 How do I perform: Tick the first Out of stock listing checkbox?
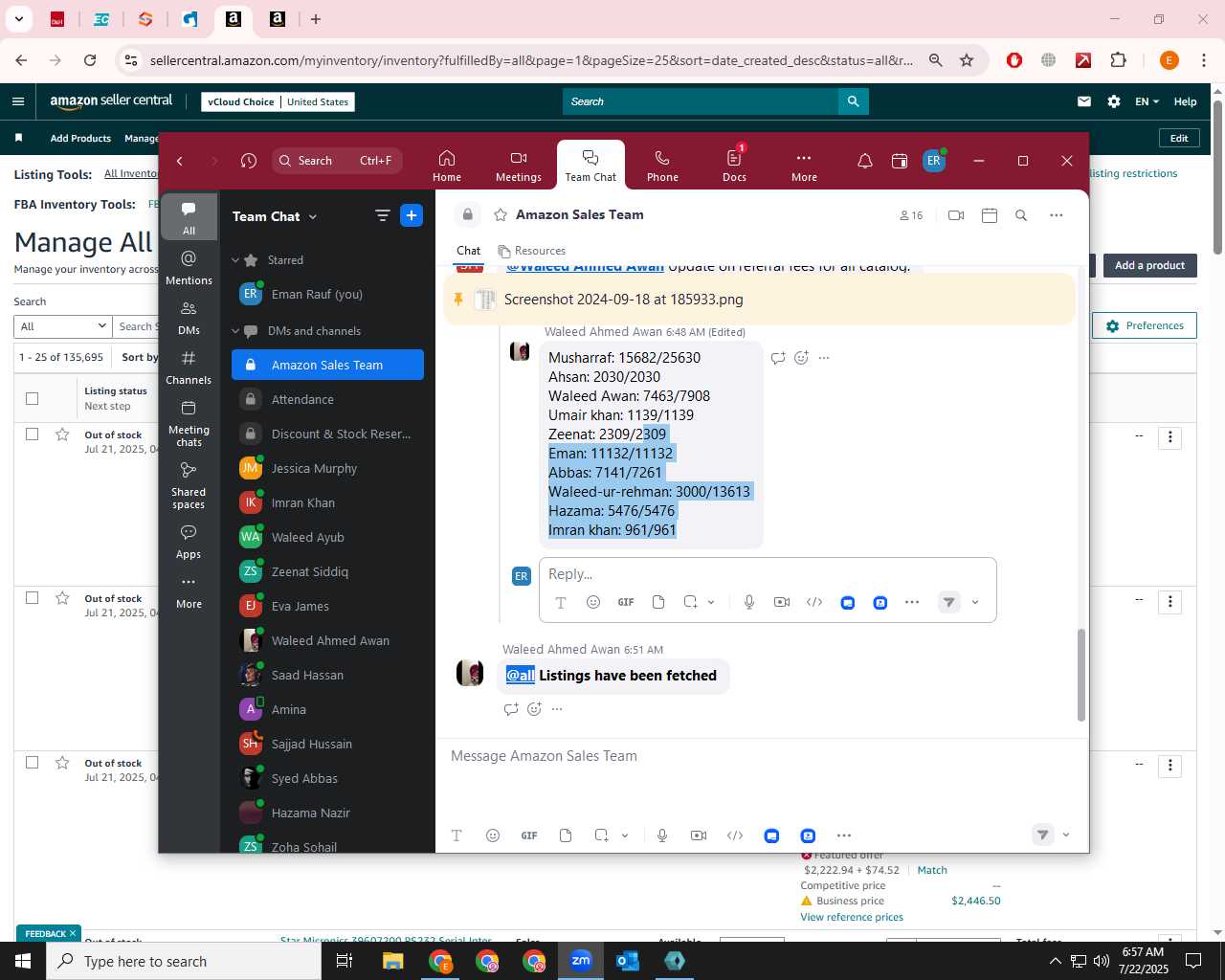32,434
